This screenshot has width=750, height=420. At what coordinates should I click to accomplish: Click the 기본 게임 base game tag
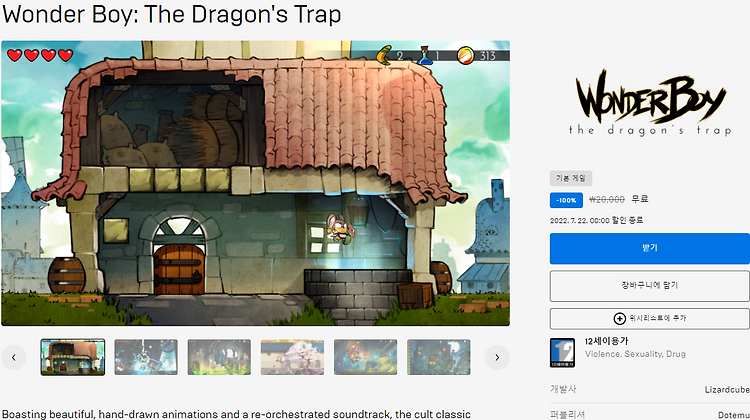571,178
